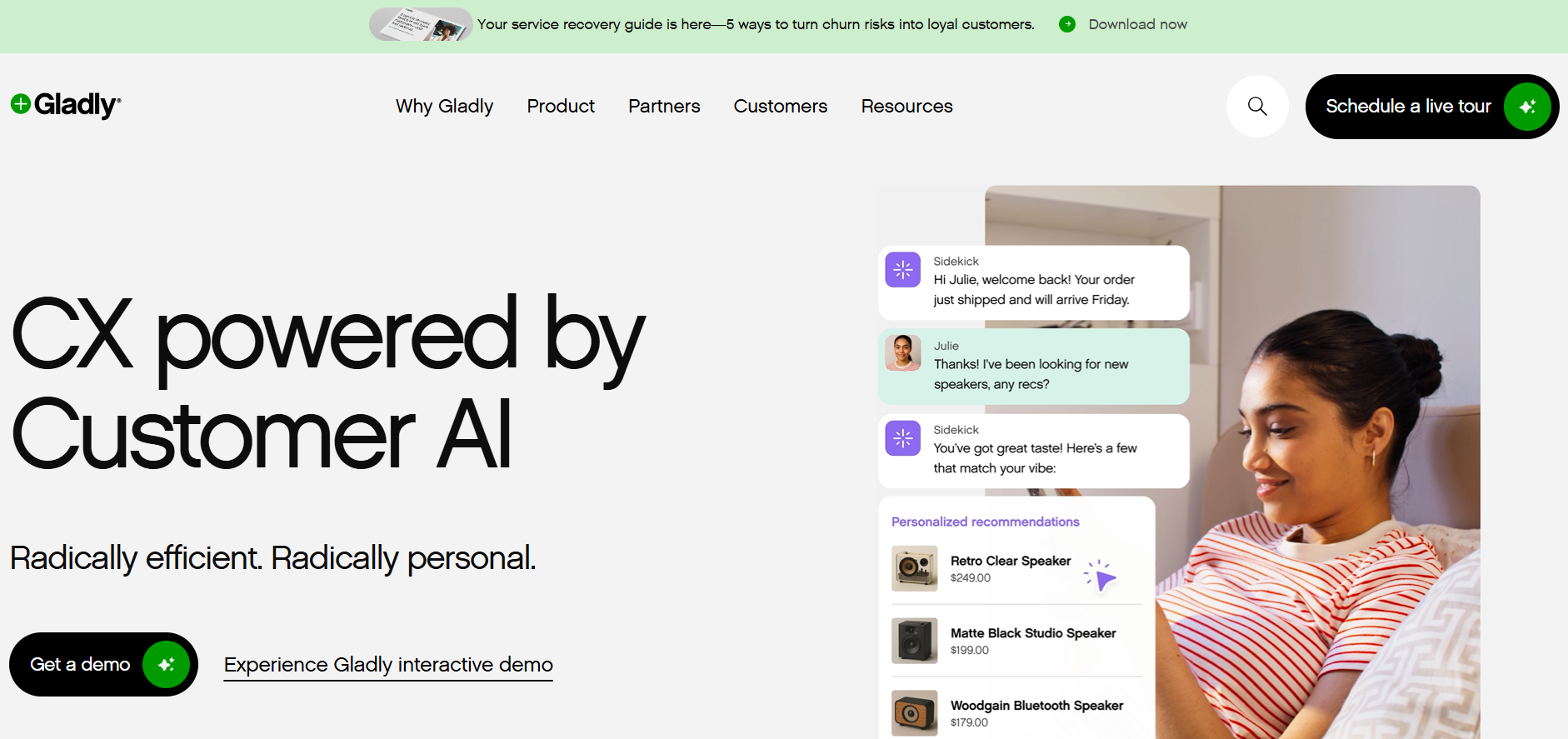
Task: Select the Matte Black Studio Speaker thumbnail
Action: [x=914, y=641]
